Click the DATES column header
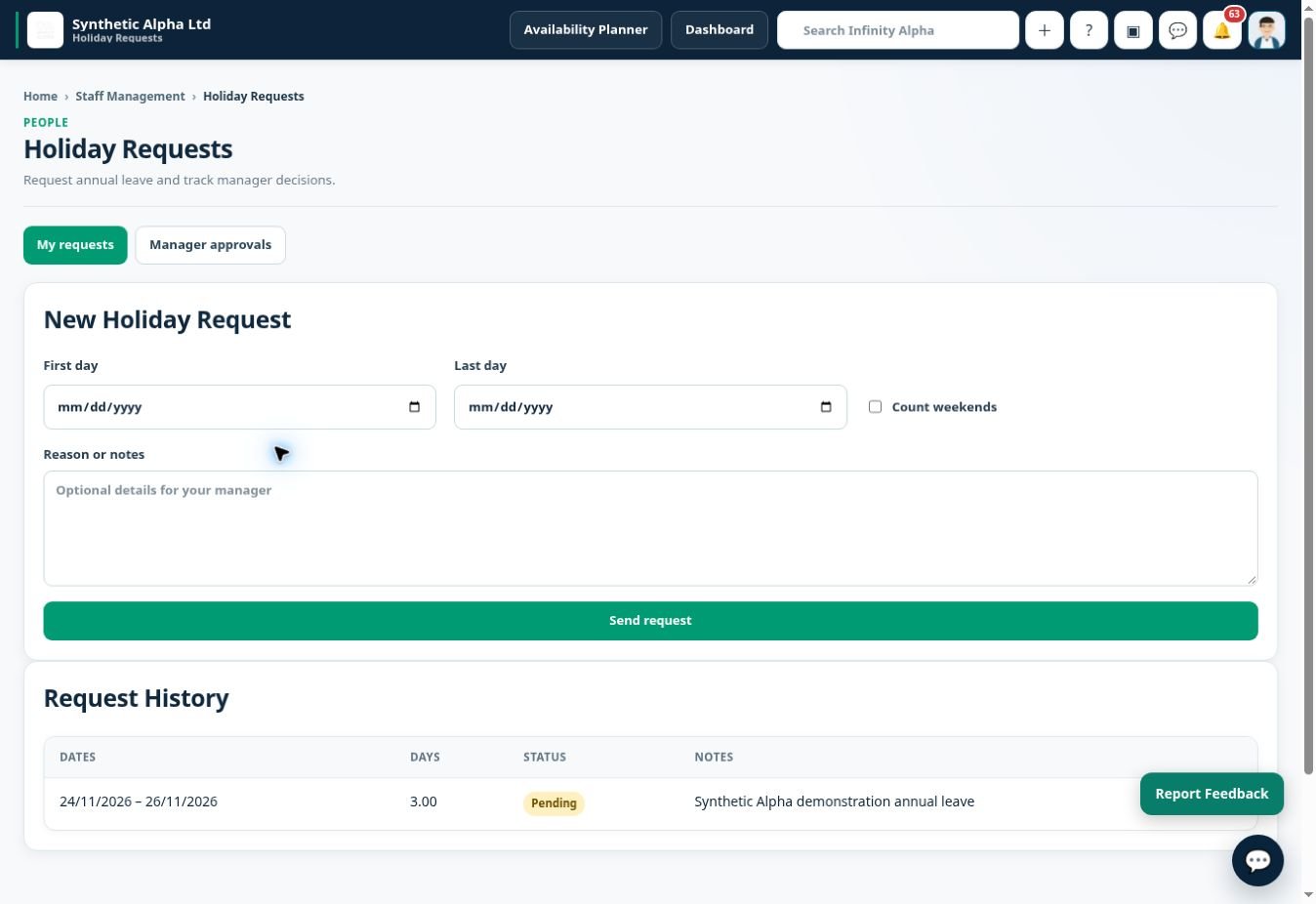Viewport: 1316px width, 904px height. pos(77,758)
